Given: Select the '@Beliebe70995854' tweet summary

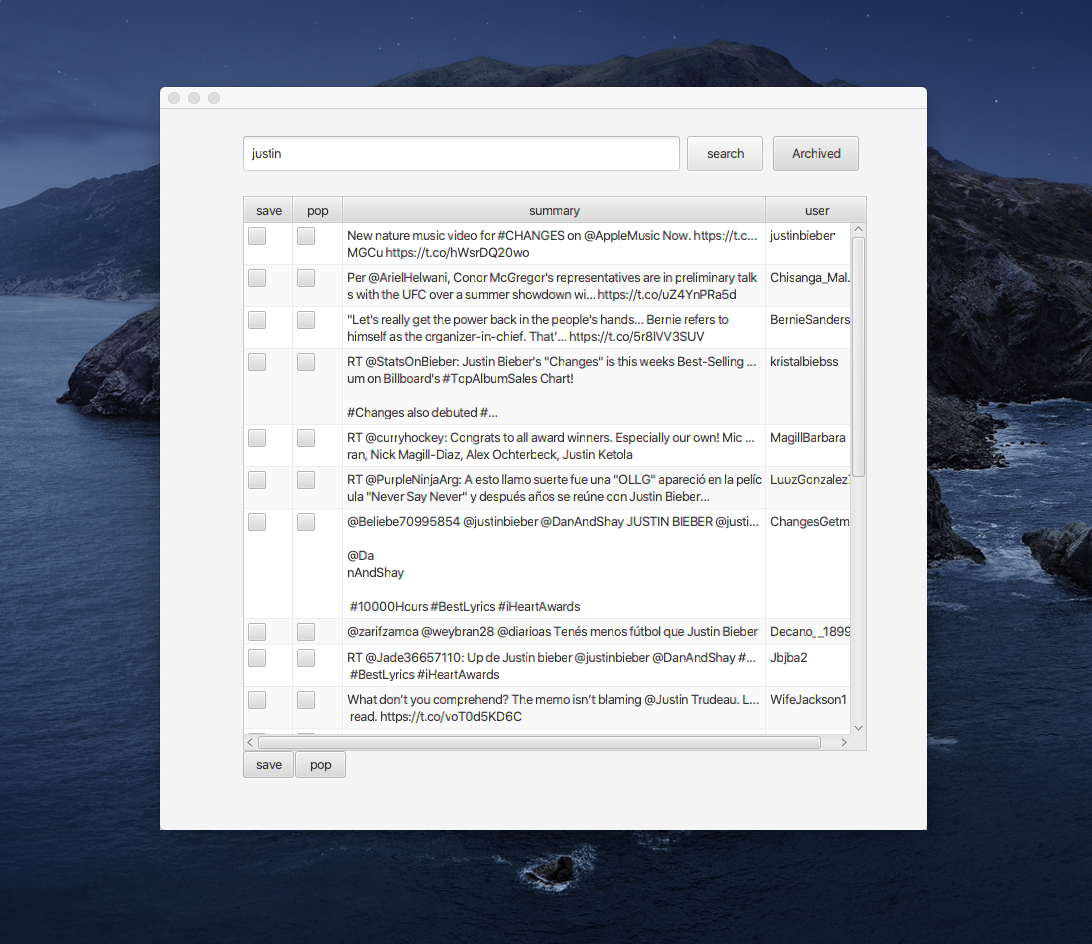Looking at the screenshot, I should click(554, 564).
